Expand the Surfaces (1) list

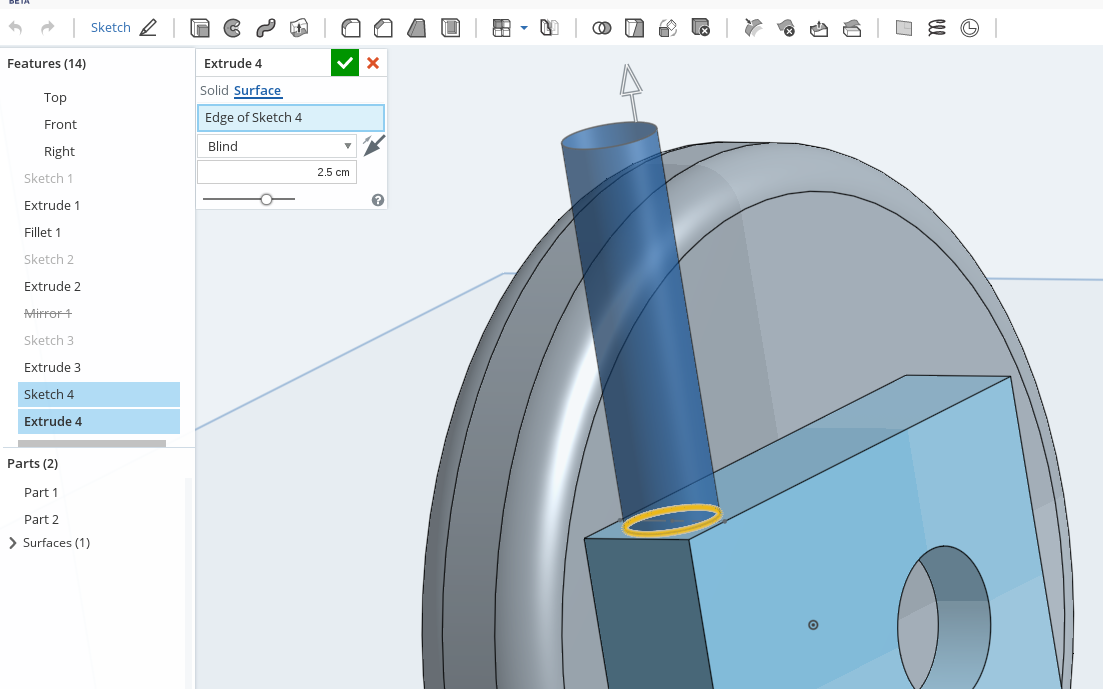(13, 543)
